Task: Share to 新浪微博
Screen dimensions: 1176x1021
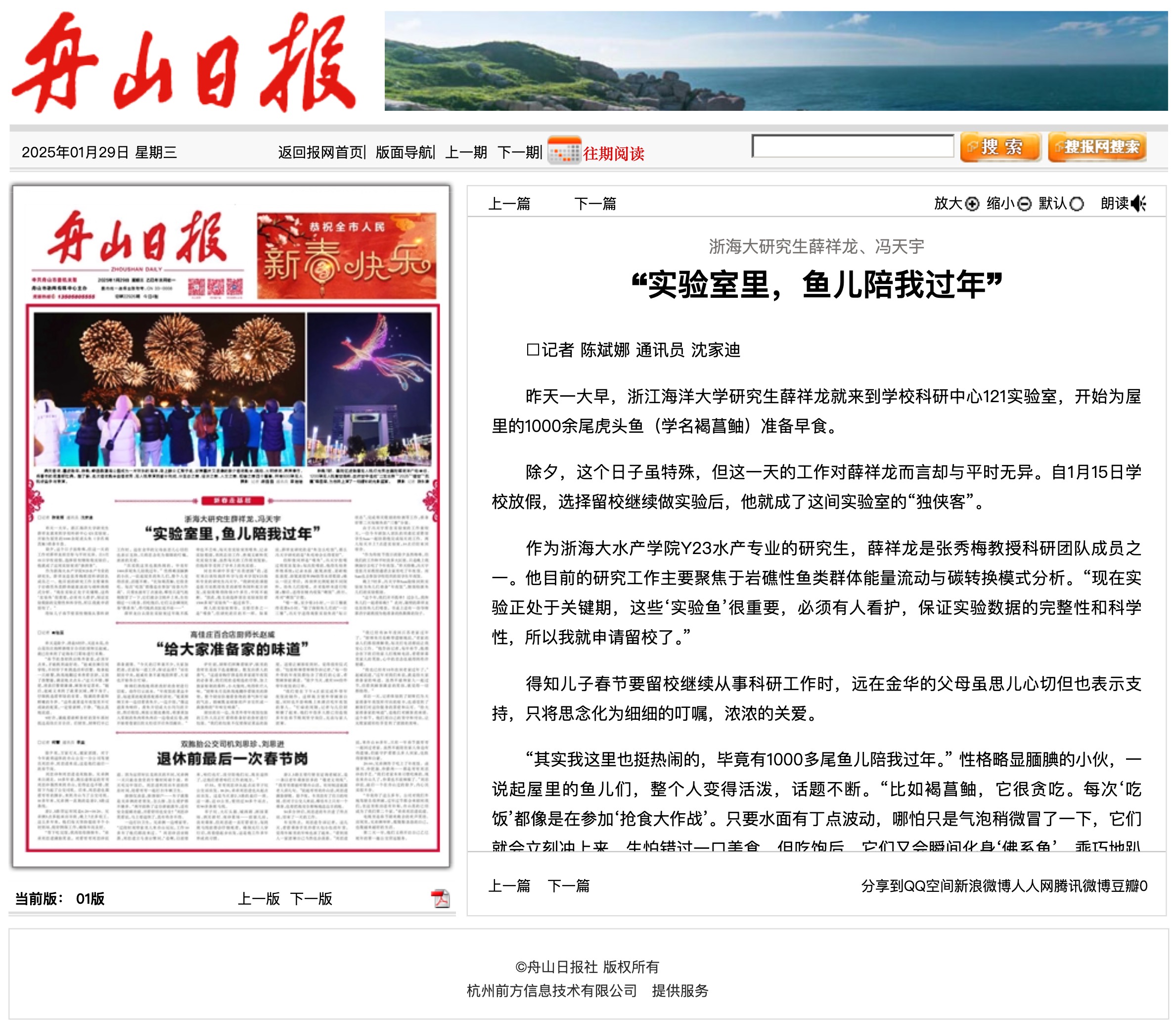Action: [x=982, y=886]
